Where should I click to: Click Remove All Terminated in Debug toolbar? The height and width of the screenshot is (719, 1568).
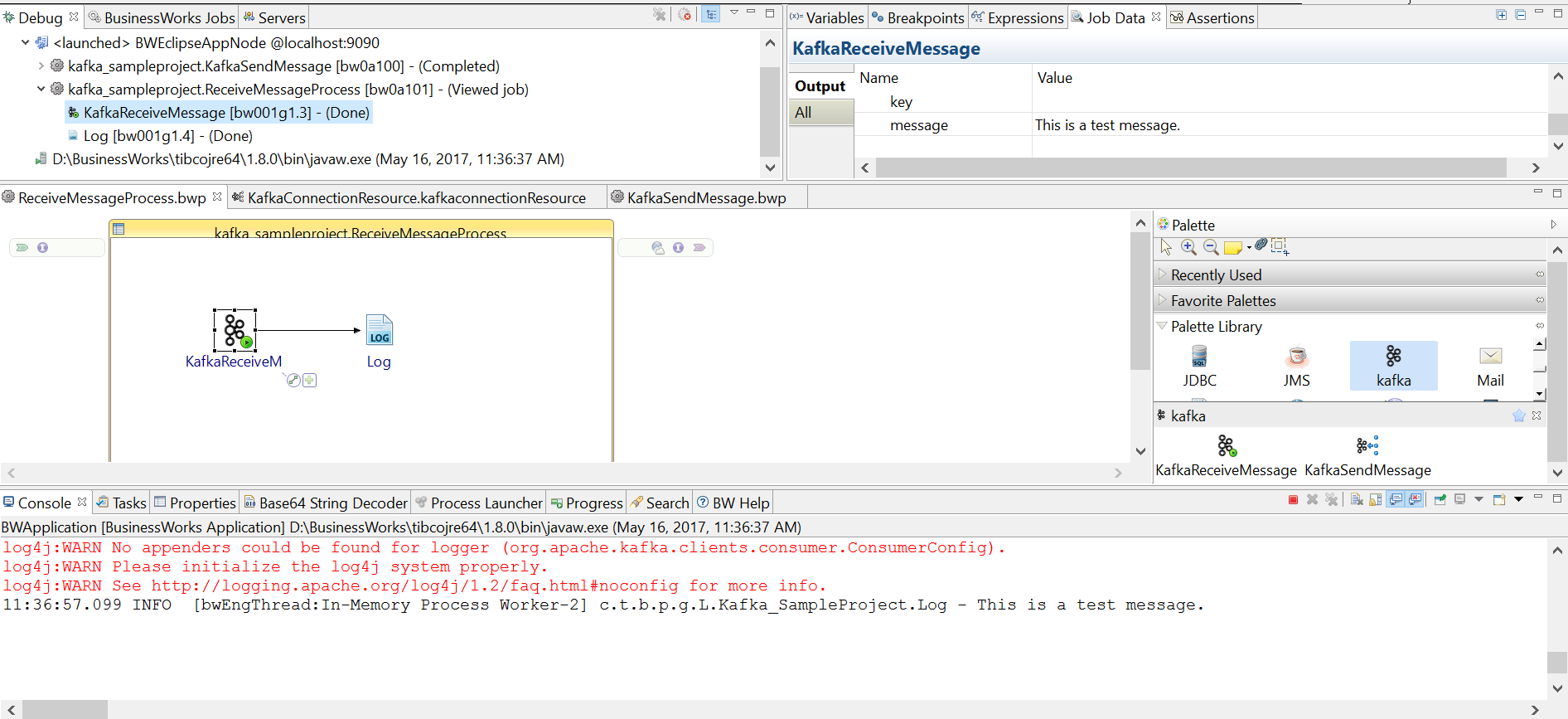tap(660, 14)
